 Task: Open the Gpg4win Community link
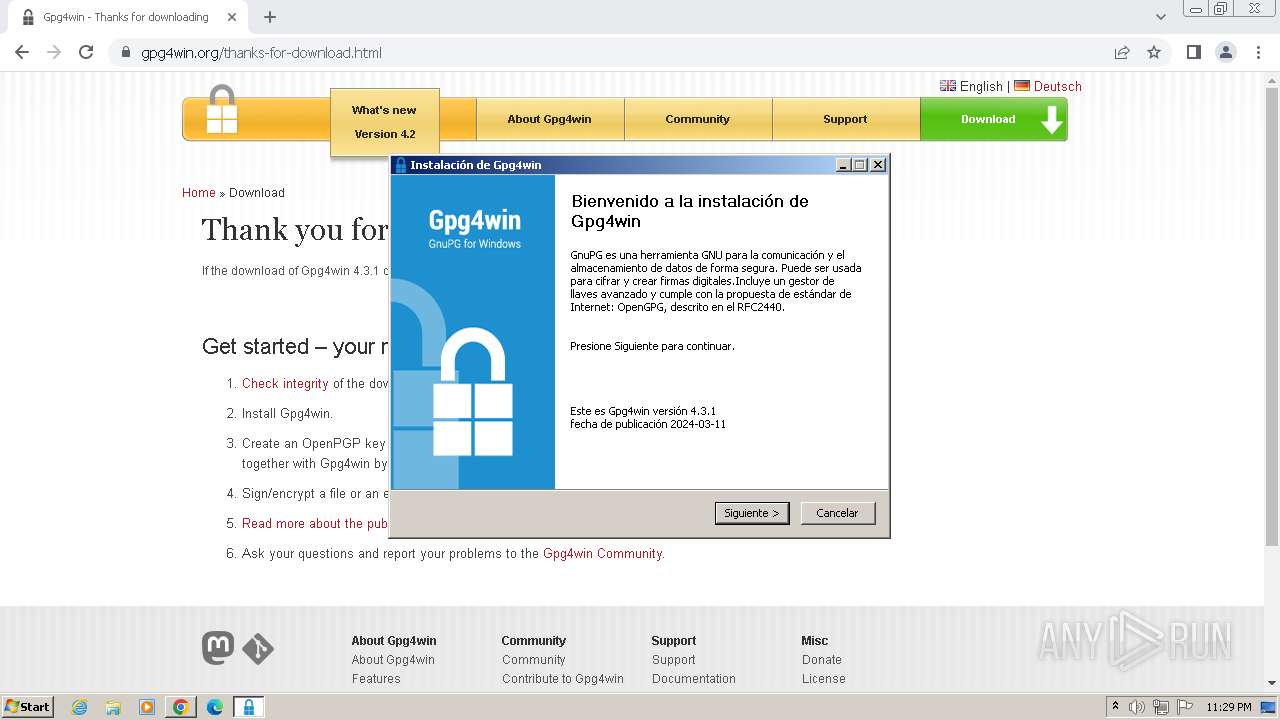click(x=602, y=553)
